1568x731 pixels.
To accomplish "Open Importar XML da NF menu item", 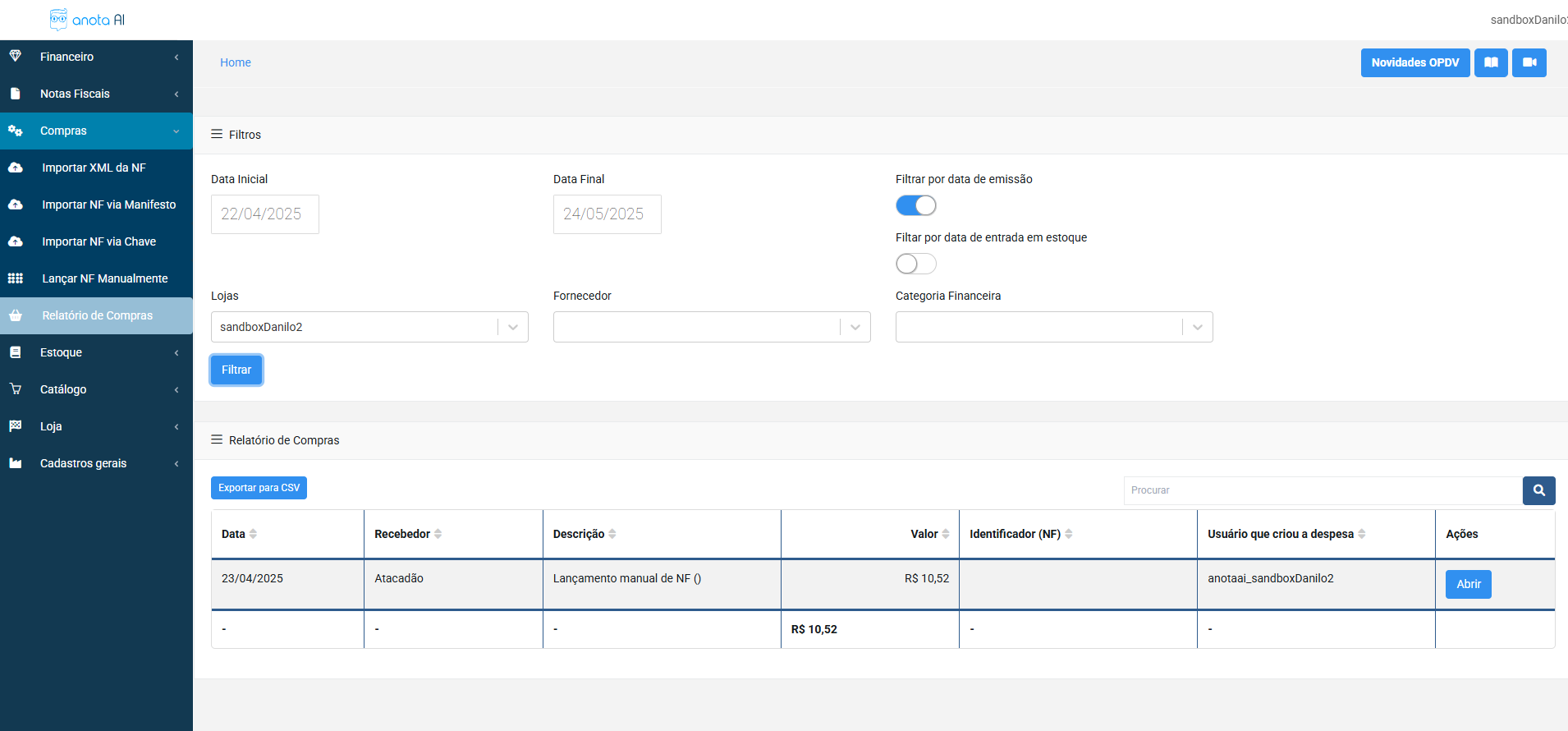I will pos(94,168).
